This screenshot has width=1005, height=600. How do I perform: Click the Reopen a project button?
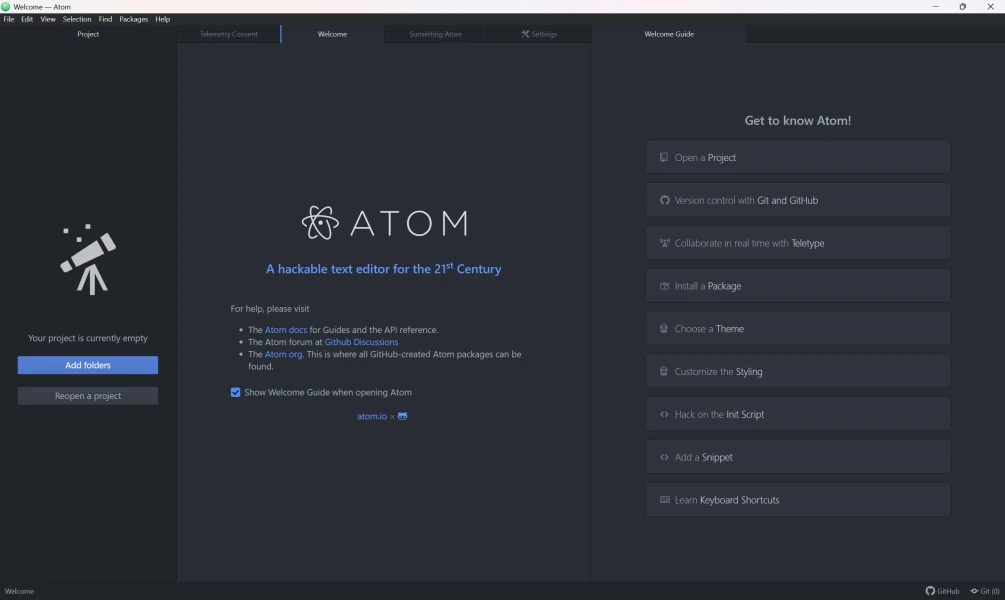point(88,396)
